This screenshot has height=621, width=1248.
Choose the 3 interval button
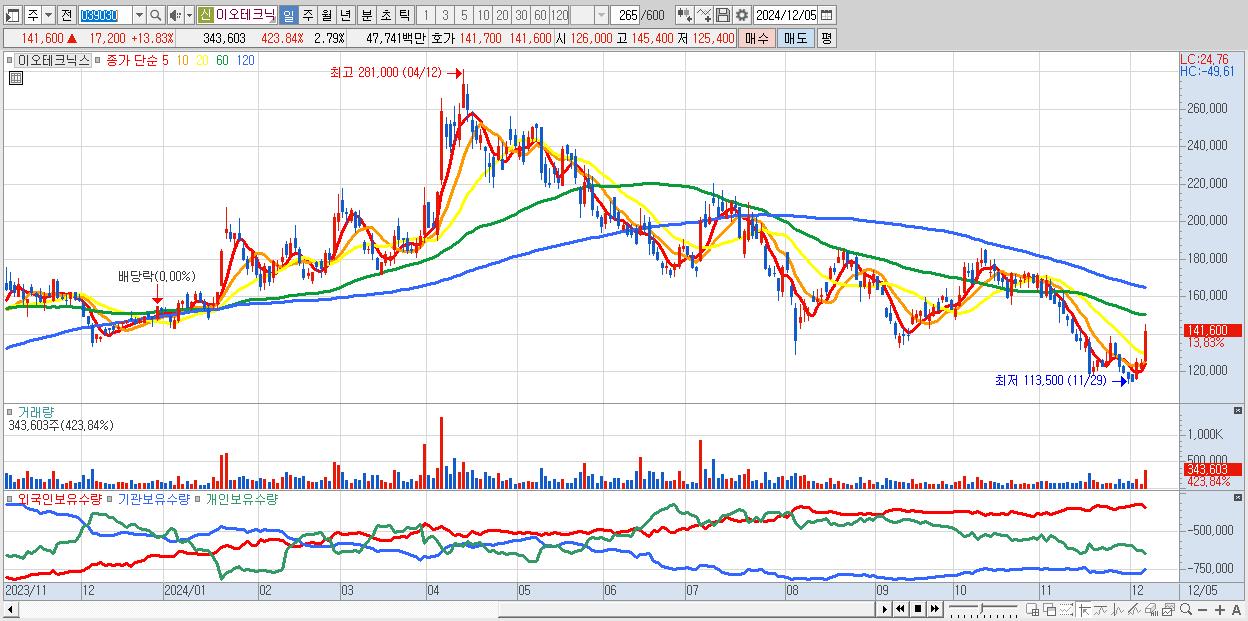click(x=445, y=15)
